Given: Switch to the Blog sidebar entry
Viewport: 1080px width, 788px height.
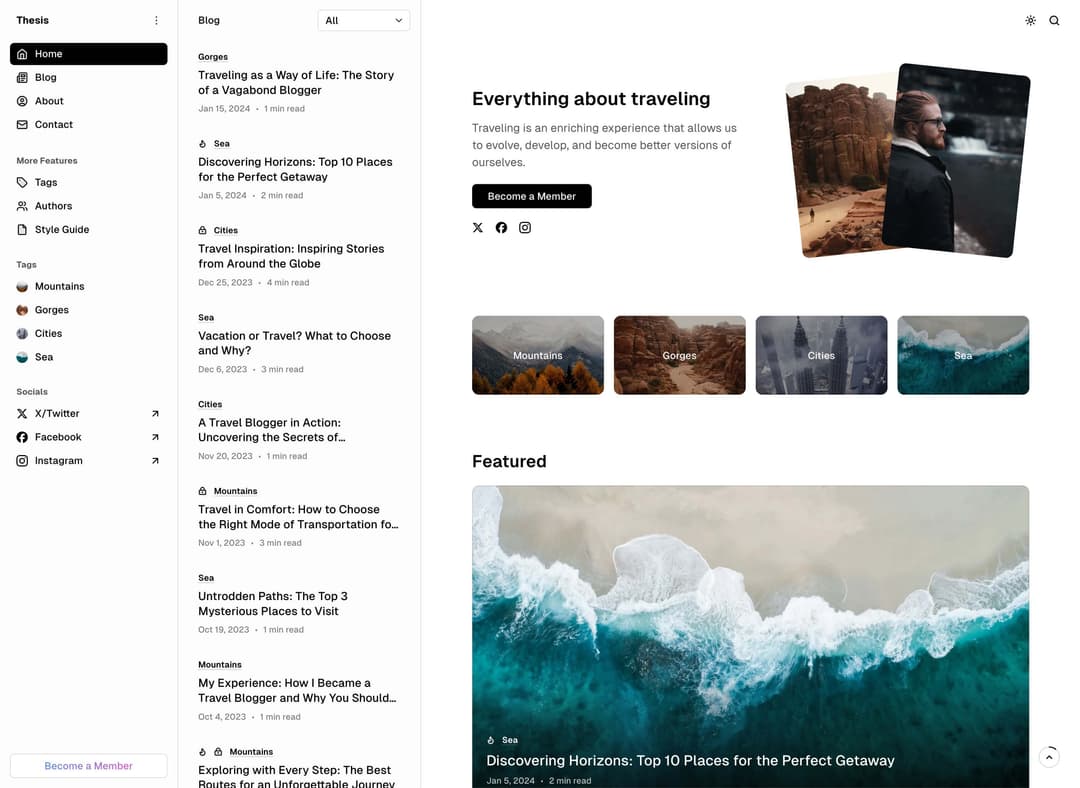Looking at the screenshot, I should click(x=45, y=77).
